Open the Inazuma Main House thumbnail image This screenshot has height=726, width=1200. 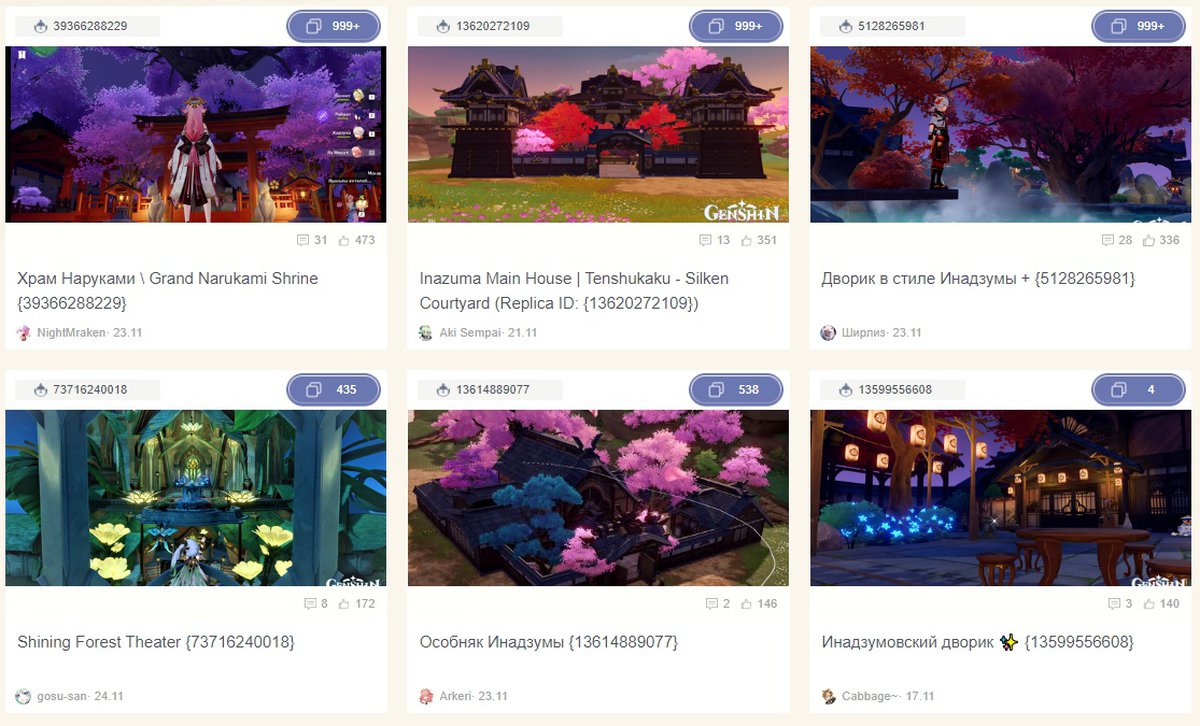click(x=598, y=134)
